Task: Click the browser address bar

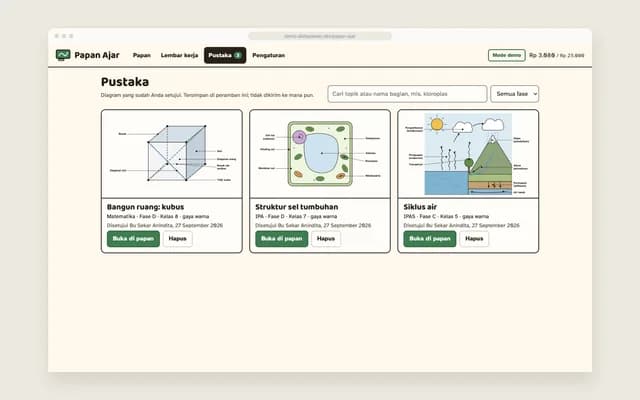Action: [320, 36]
